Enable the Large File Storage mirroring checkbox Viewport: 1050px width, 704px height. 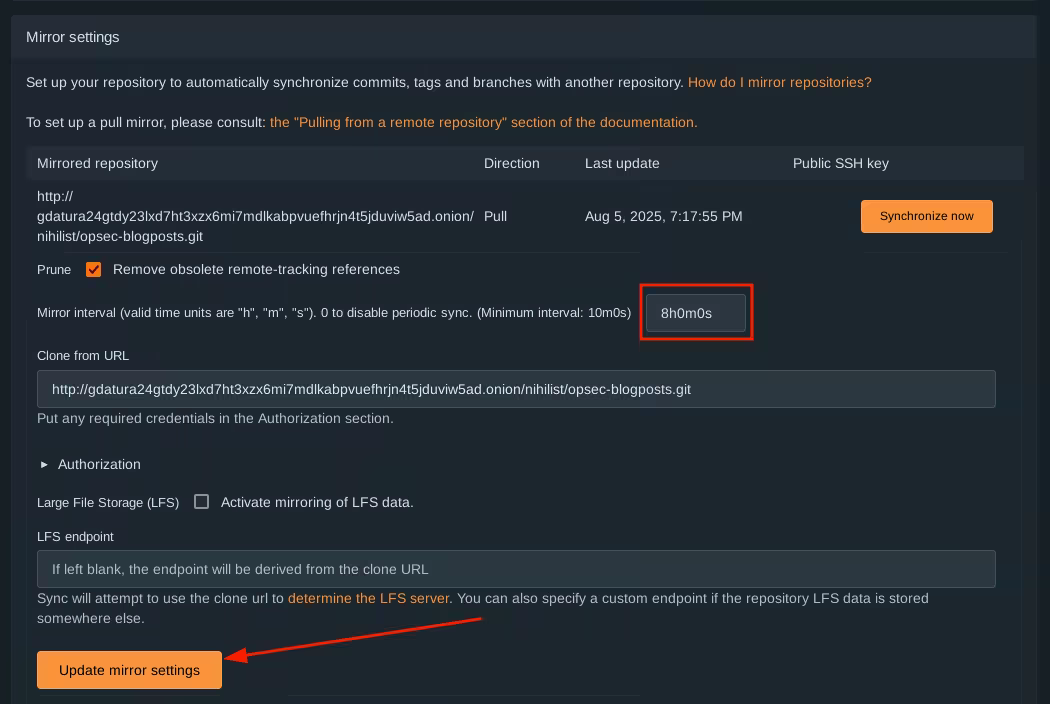point(201,502)
